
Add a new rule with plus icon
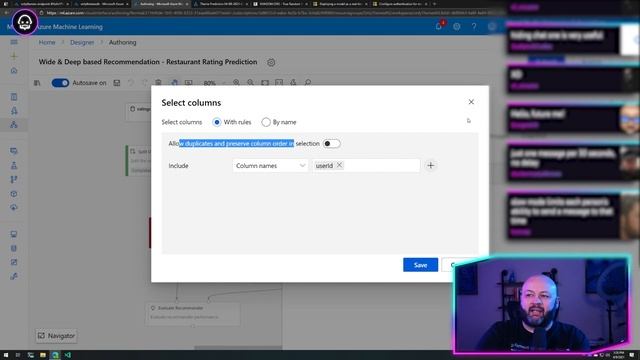(x=430, y=165)
